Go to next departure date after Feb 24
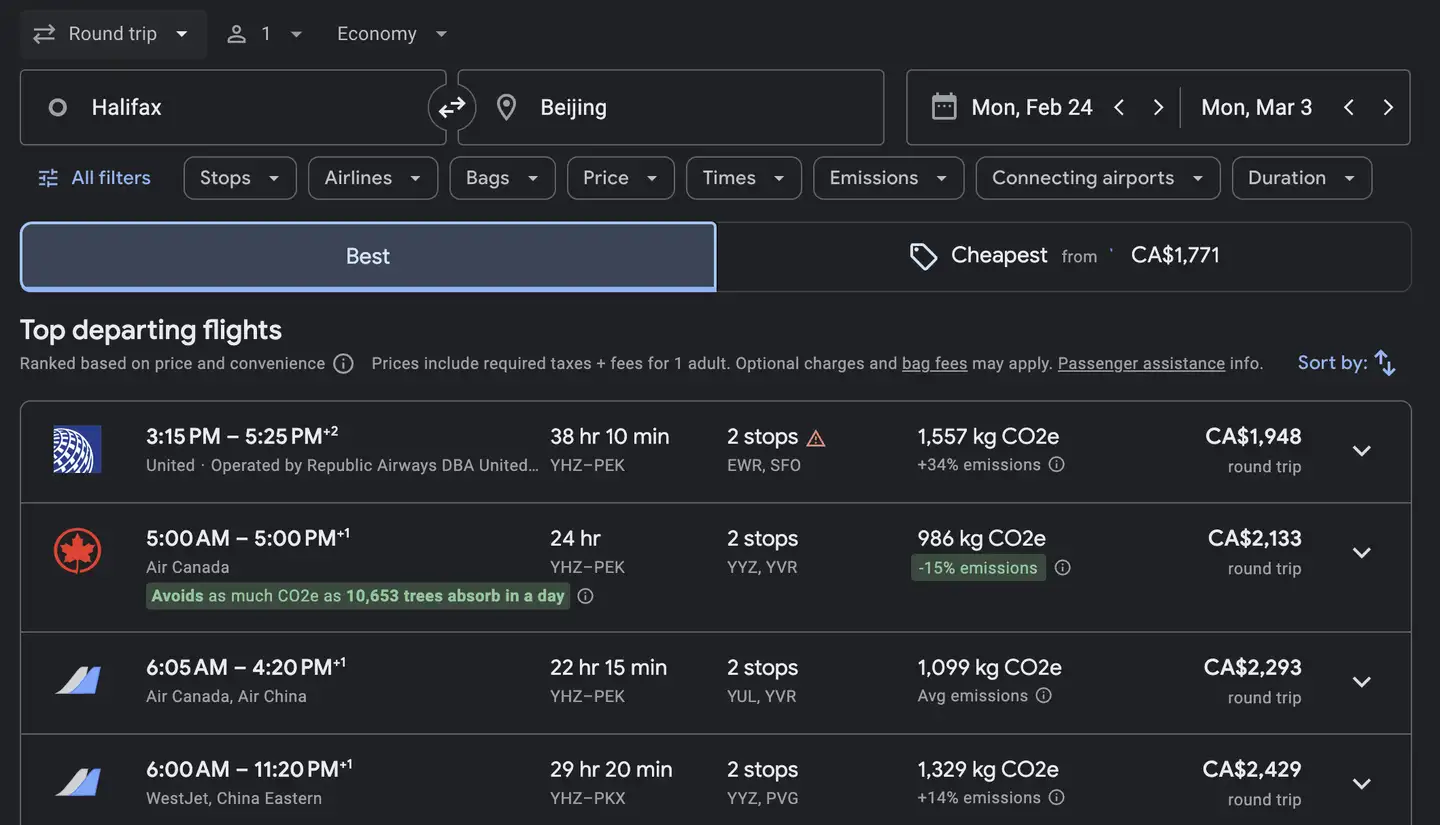Screen dimensions: 1440x825 [x=1158, y=108]
